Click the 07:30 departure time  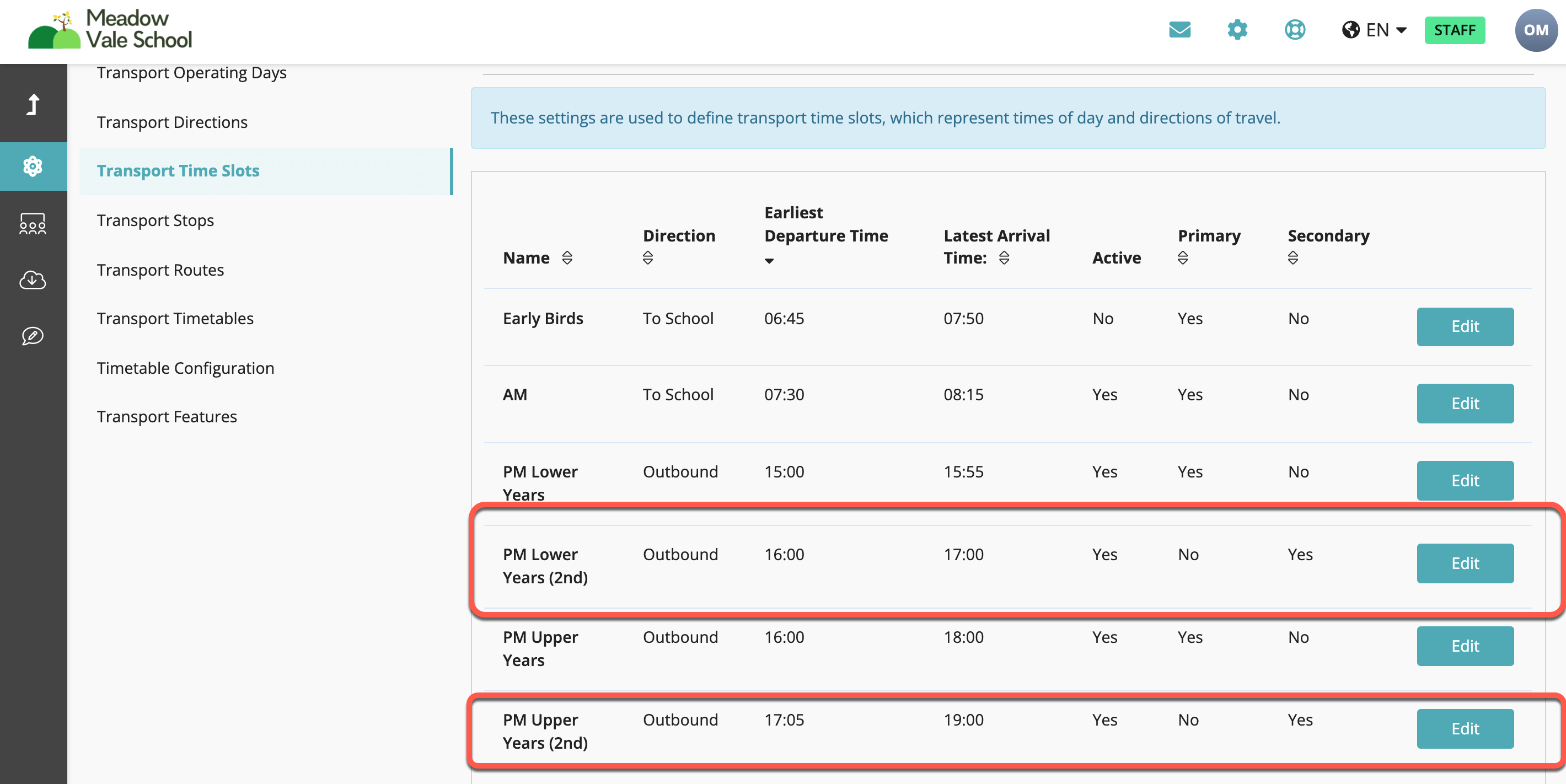pyautogui.click(x=784, y=394)
